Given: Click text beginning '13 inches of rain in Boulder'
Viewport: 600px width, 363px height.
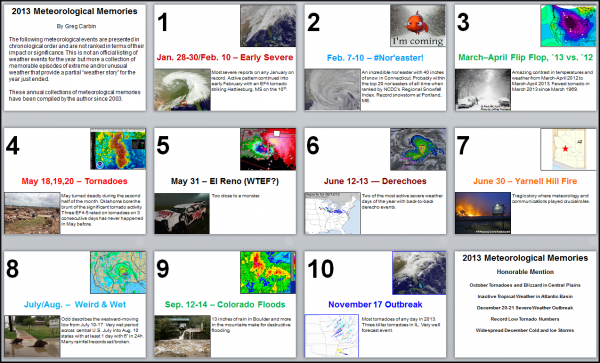Looking at the screenshot, I should pos(251,324).
